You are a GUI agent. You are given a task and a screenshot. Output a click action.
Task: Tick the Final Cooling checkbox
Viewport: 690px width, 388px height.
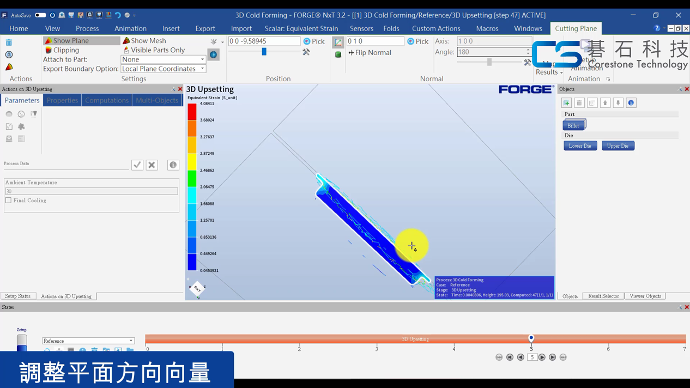coord(8,200)
